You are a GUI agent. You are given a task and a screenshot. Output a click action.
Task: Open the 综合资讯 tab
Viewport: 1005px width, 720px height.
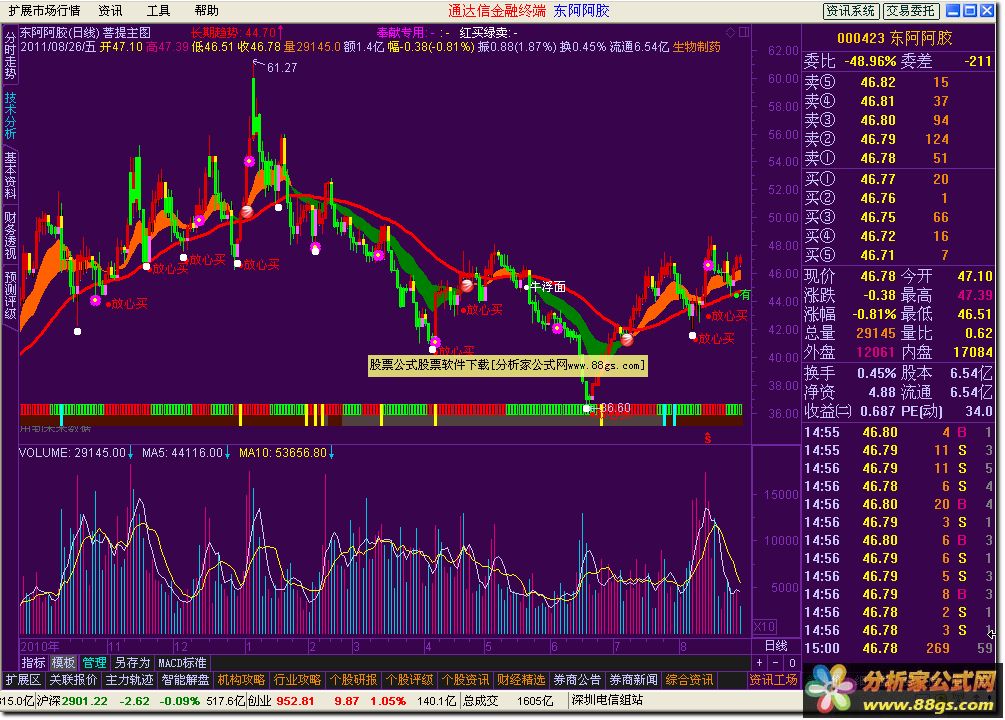[x=690, y=680]
